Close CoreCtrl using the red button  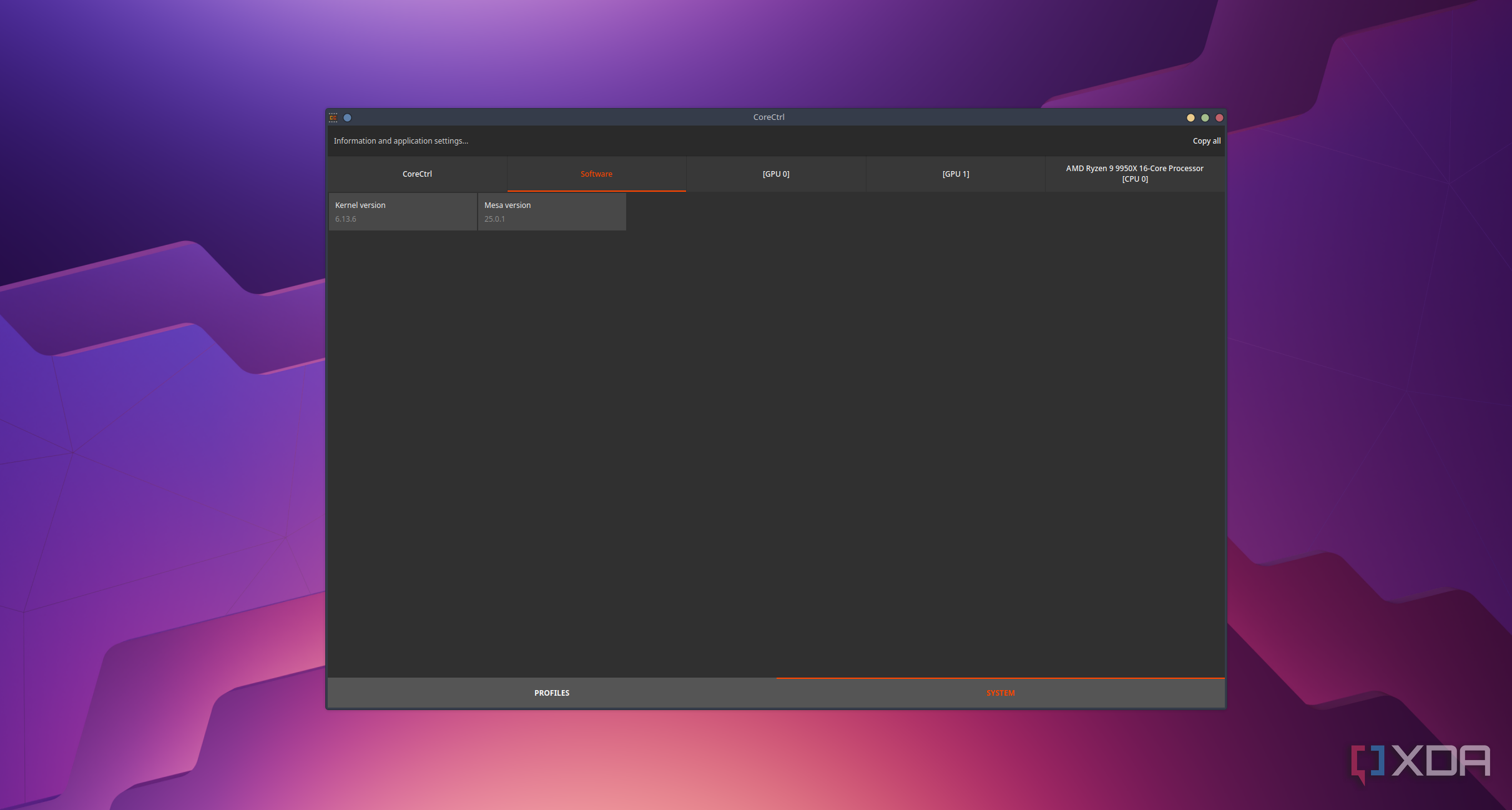pyautogui.click(x=1219, y=117)
